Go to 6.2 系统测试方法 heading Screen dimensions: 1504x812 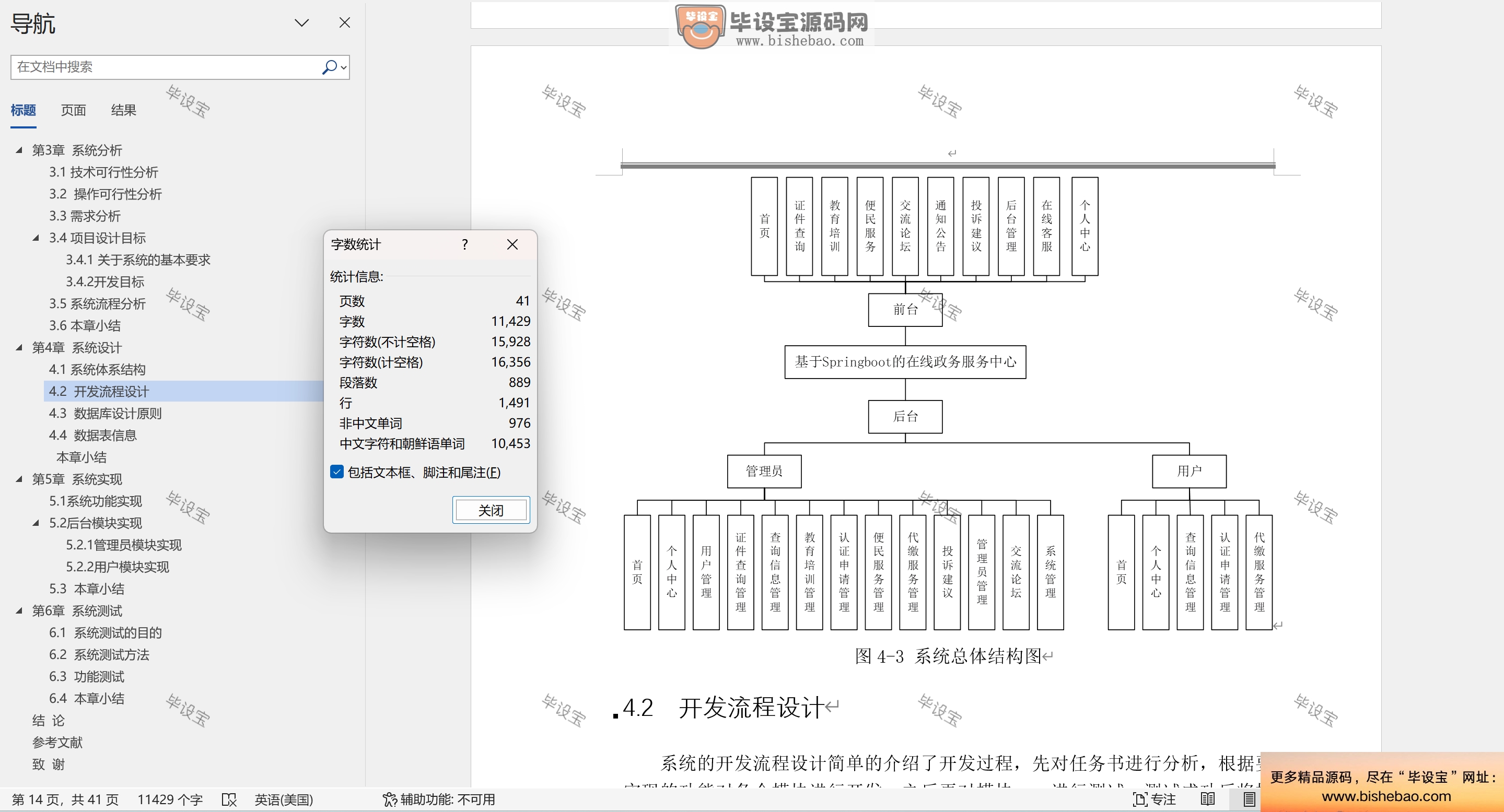pos(99,654)
